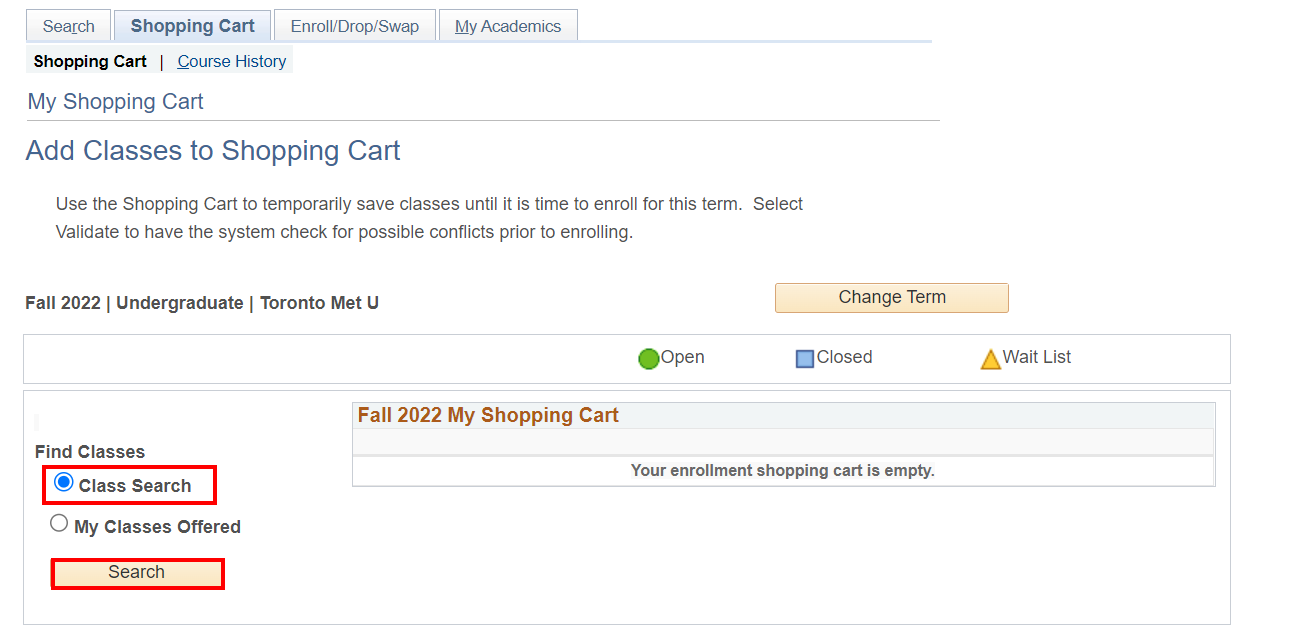Select the My Classes Offered radio button
The image size is (1292, 641).
[59, 523]
